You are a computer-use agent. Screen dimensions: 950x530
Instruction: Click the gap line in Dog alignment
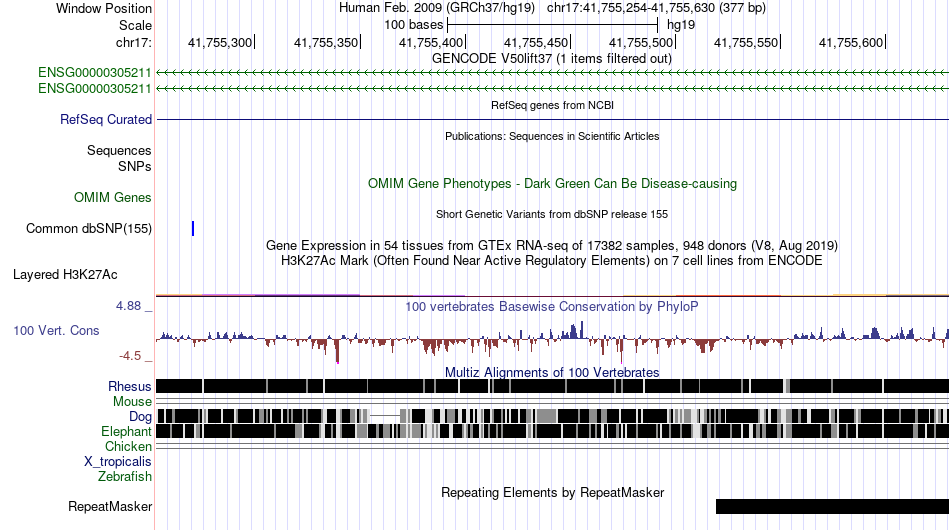tap(385, 416)
